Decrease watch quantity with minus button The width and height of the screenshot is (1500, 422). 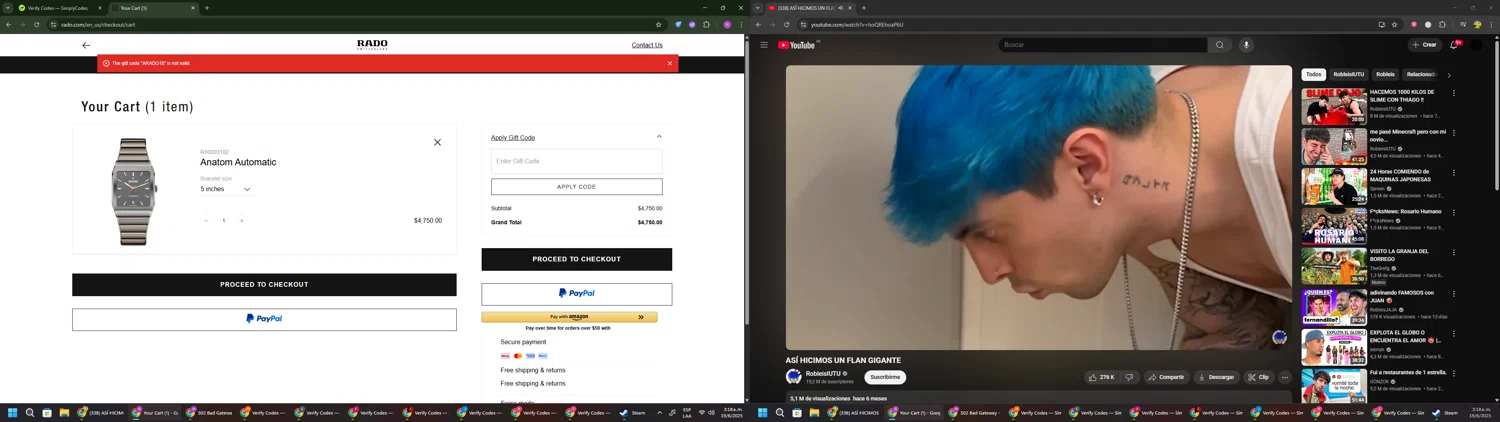(x=206, y=220)
